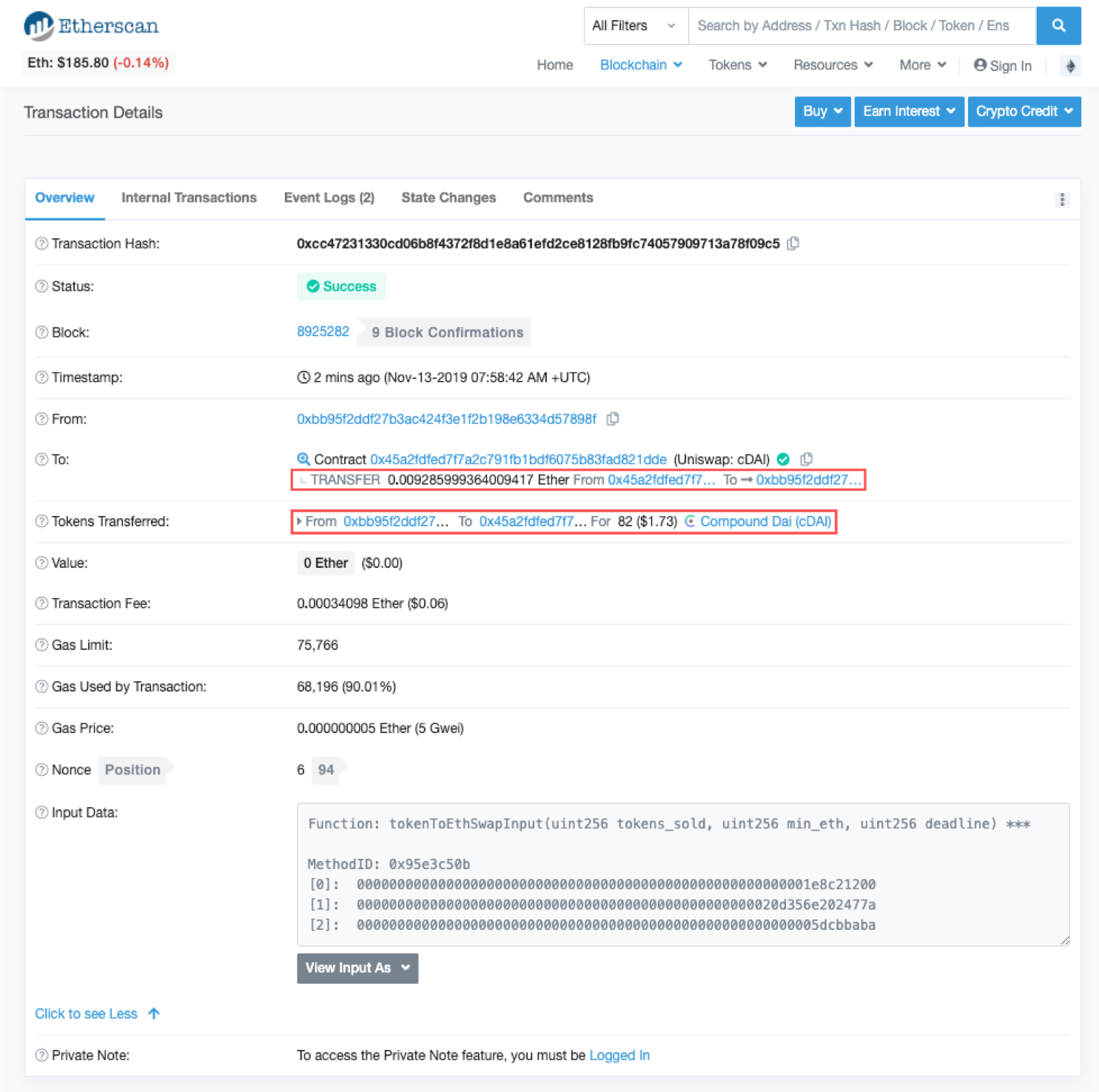
Task: Click the Logged In link
Action: coord(619,1055)
